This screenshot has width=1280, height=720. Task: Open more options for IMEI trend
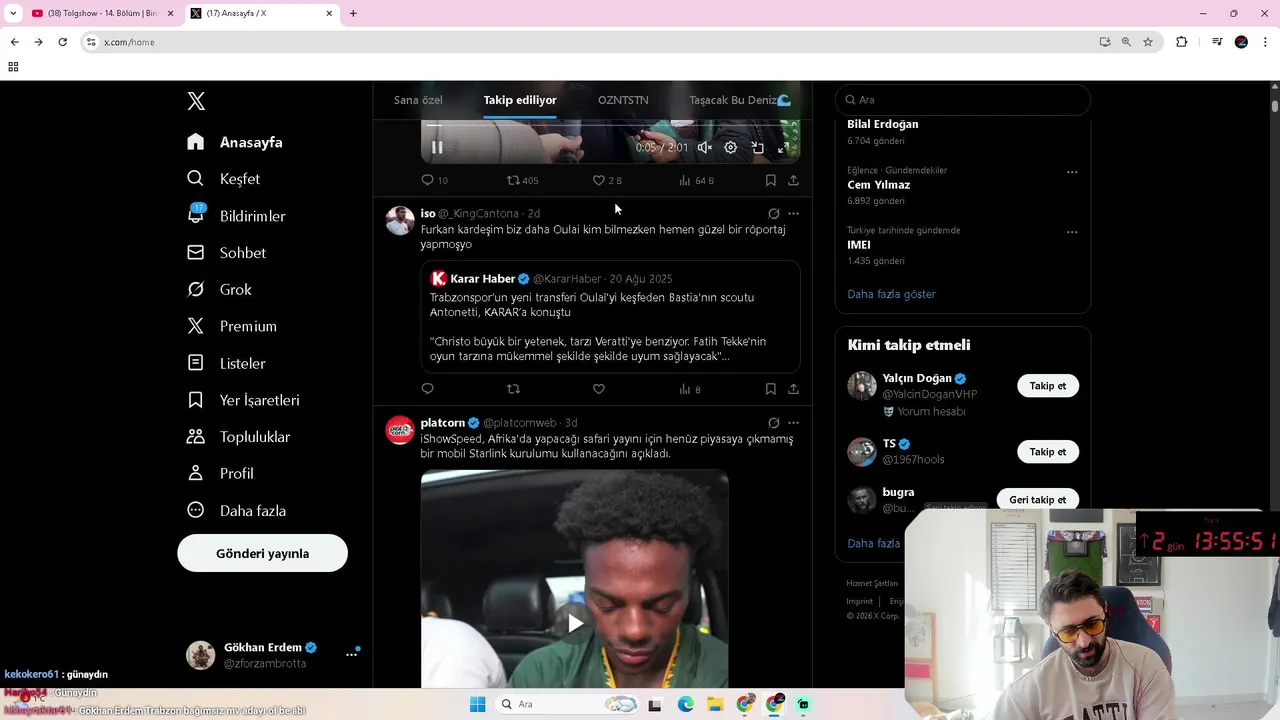tap(1072, 232)
